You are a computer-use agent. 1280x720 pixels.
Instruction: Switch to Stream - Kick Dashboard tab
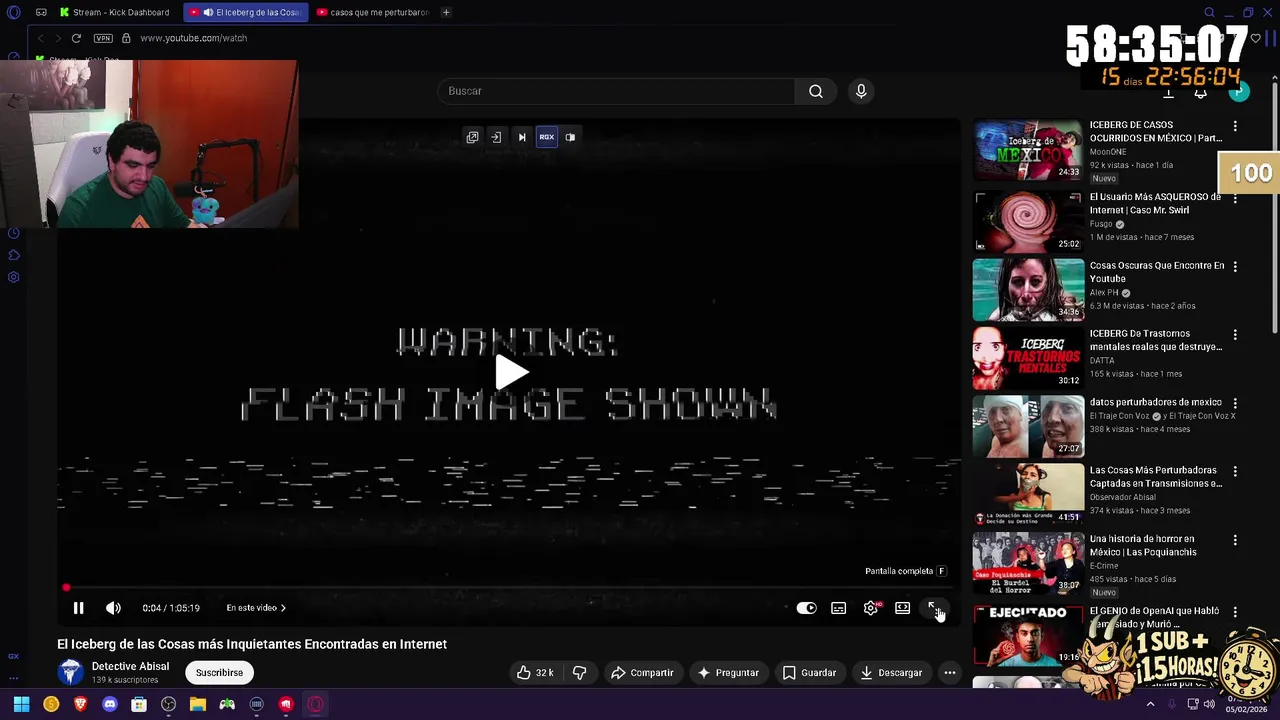tap(115, 12)
